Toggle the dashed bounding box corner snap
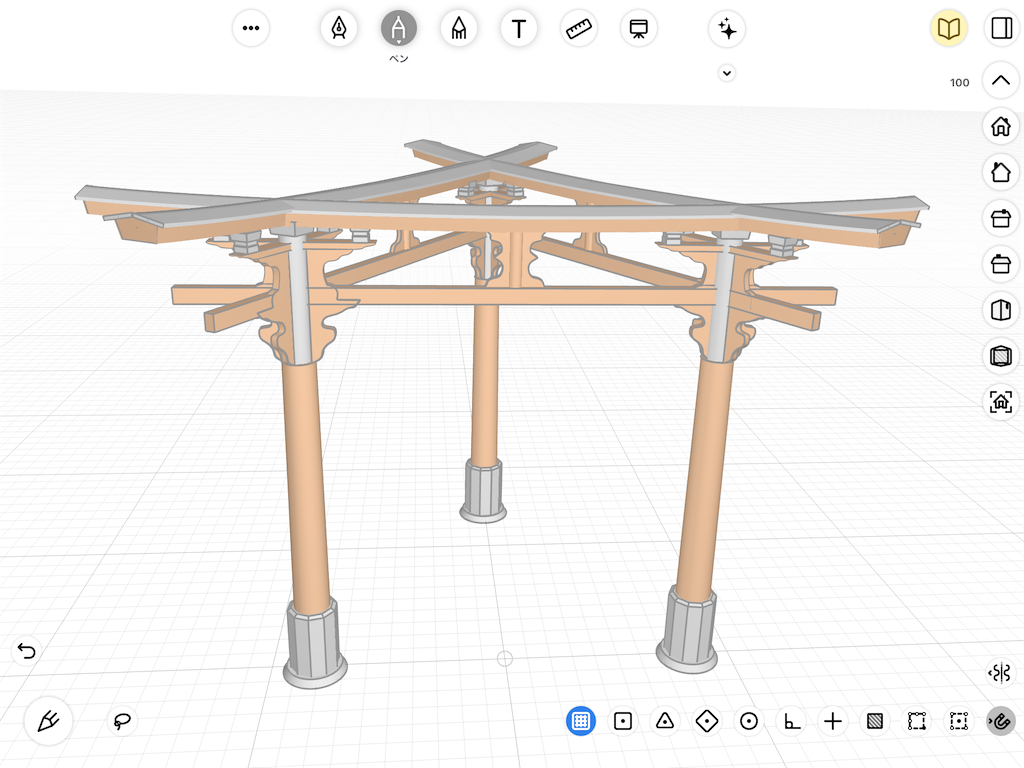Image resolution: width=1024 pixels, height=768 pixels. click(x=917, y=721)
